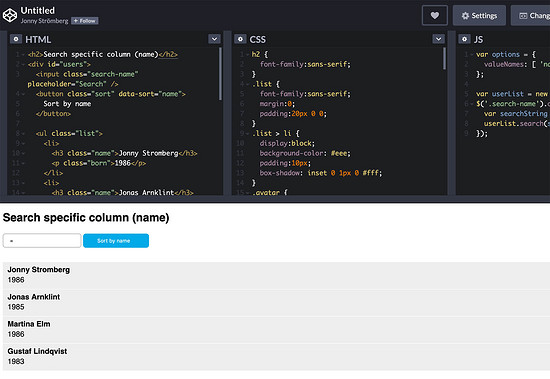The height and width of the screenshot is (379, 550).
Task: Love this pen with heart icon
Action: (x=435, y=15)
